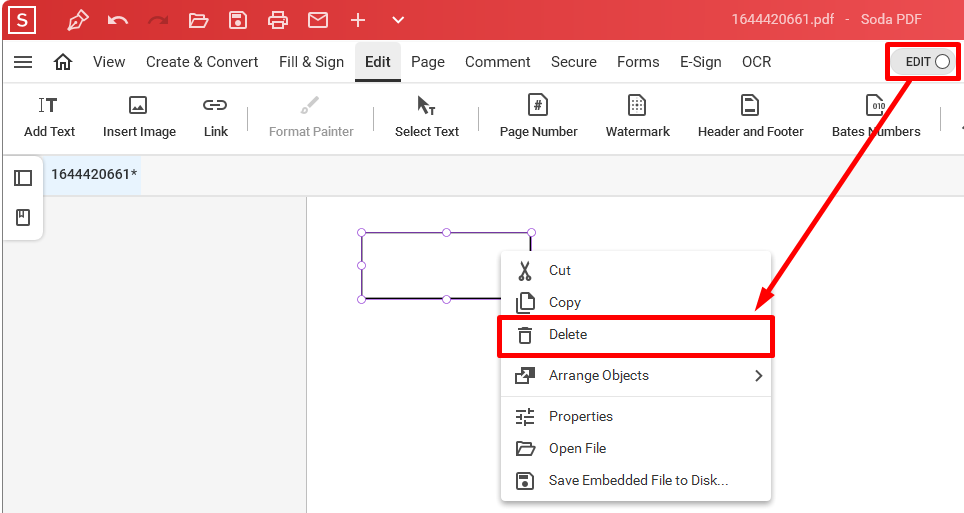This screenshot has width=964, height=513.
Task: Show the bookmarks panel
Action: click(23, 217)
